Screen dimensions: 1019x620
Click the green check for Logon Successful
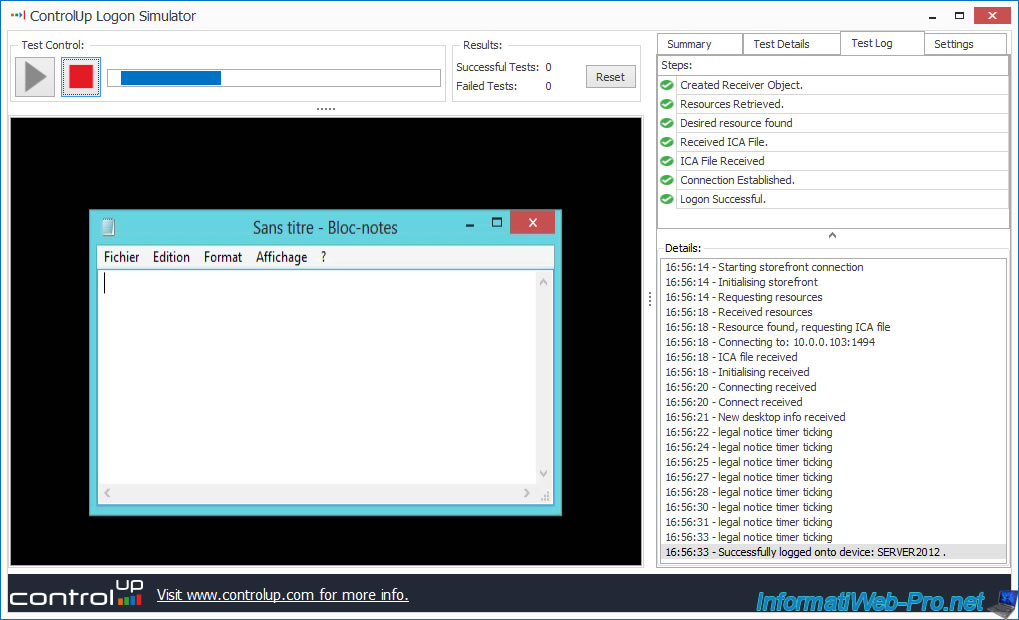point(667,199)
